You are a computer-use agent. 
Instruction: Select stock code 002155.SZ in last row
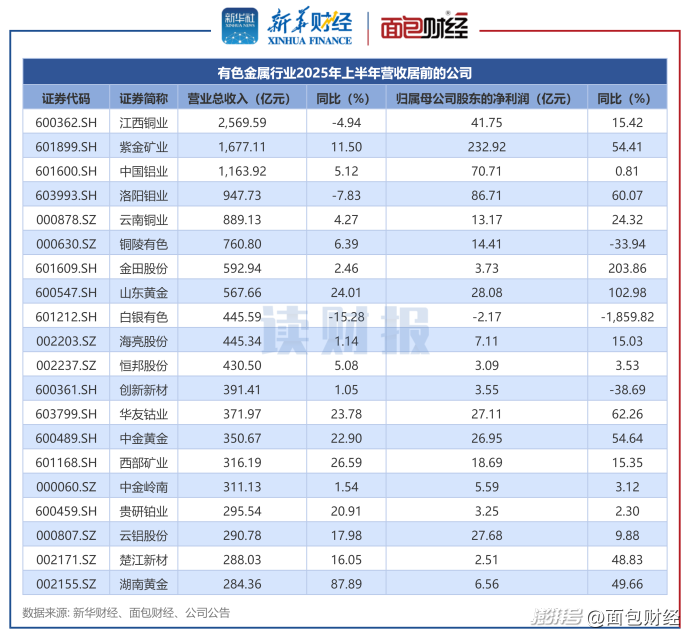click(x=66, y=583)
